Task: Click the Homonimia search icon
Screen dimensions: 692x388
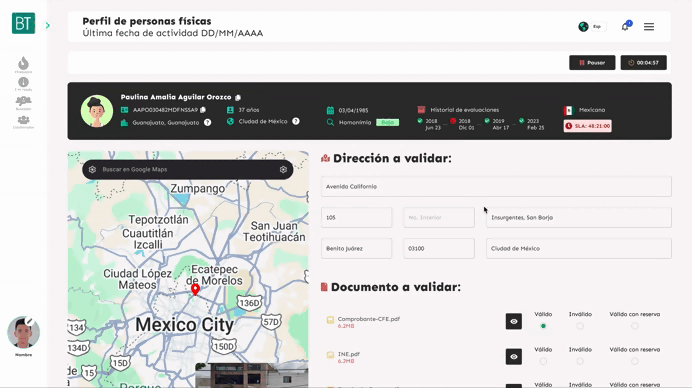Action: pyautogui.click(x=330, y=122)
